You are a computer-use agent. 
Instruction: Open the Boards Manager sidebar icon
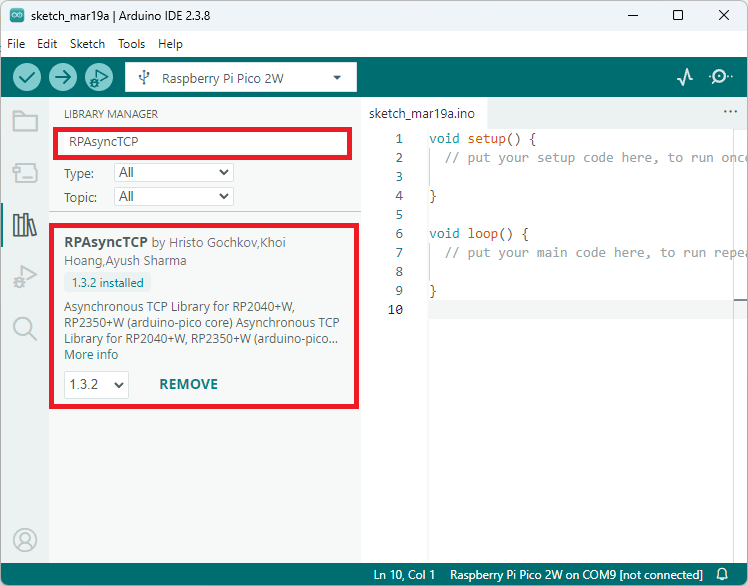25,173
